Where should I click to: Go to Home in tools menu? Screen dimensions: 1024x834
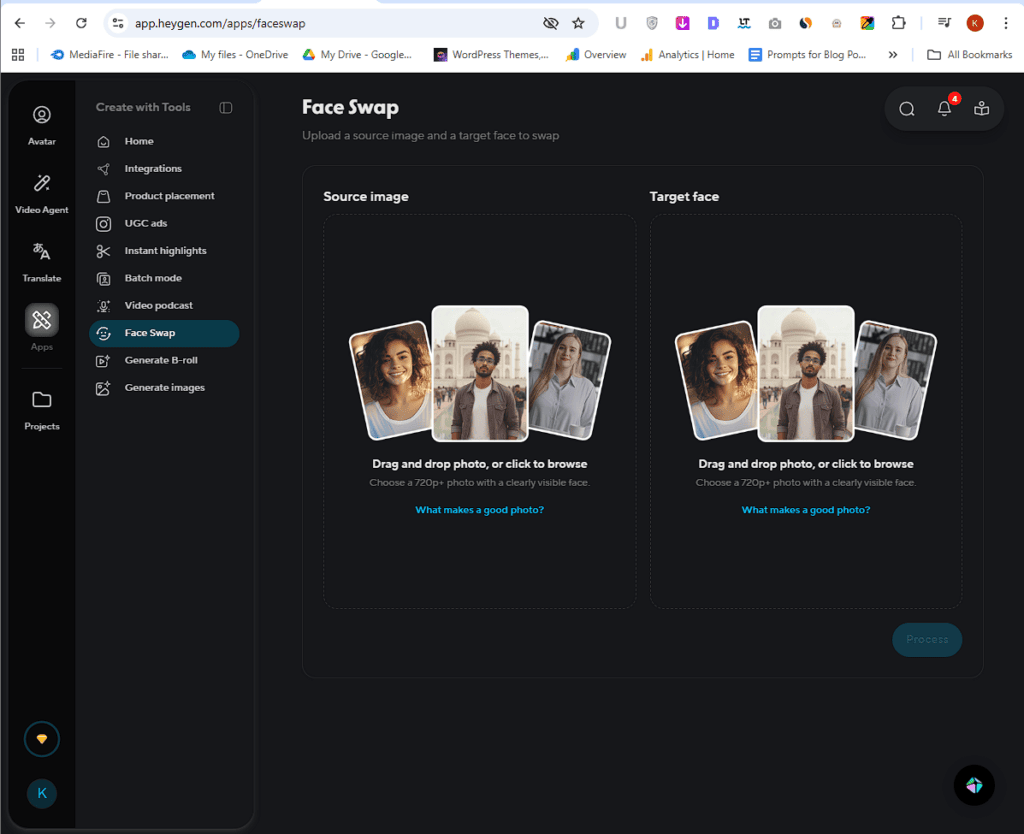click(x=164, y=141)
